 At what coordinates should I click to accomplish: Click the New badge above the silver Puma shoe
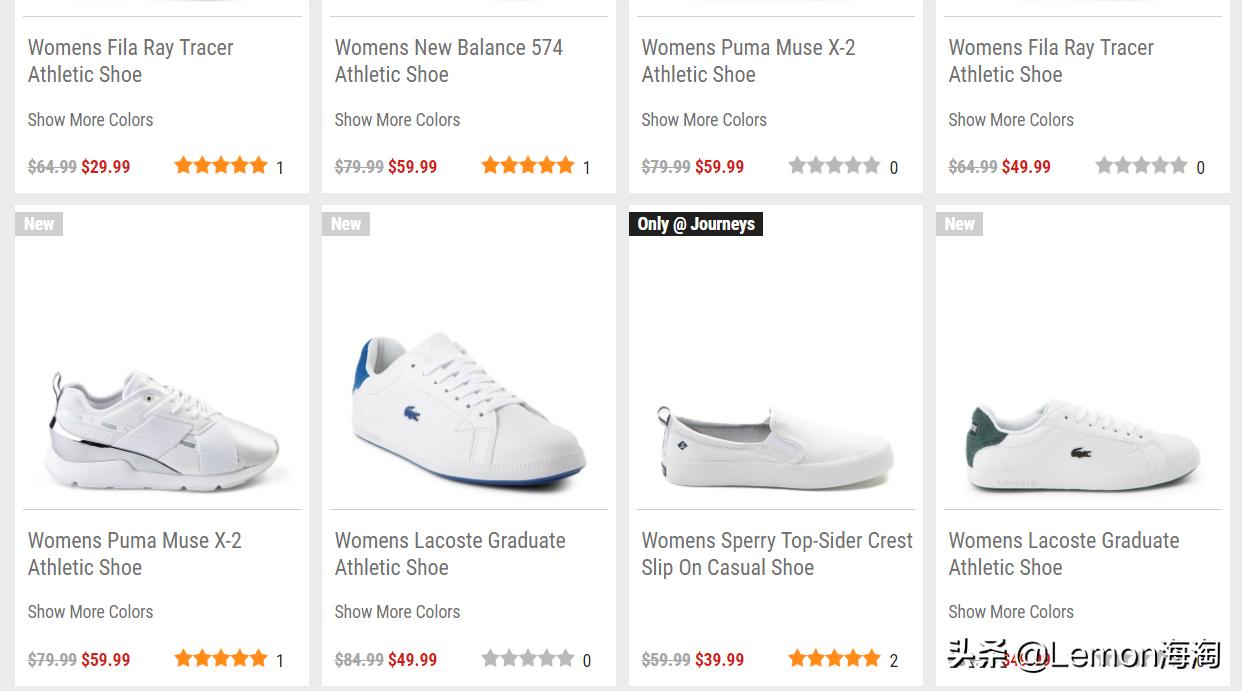39,224
